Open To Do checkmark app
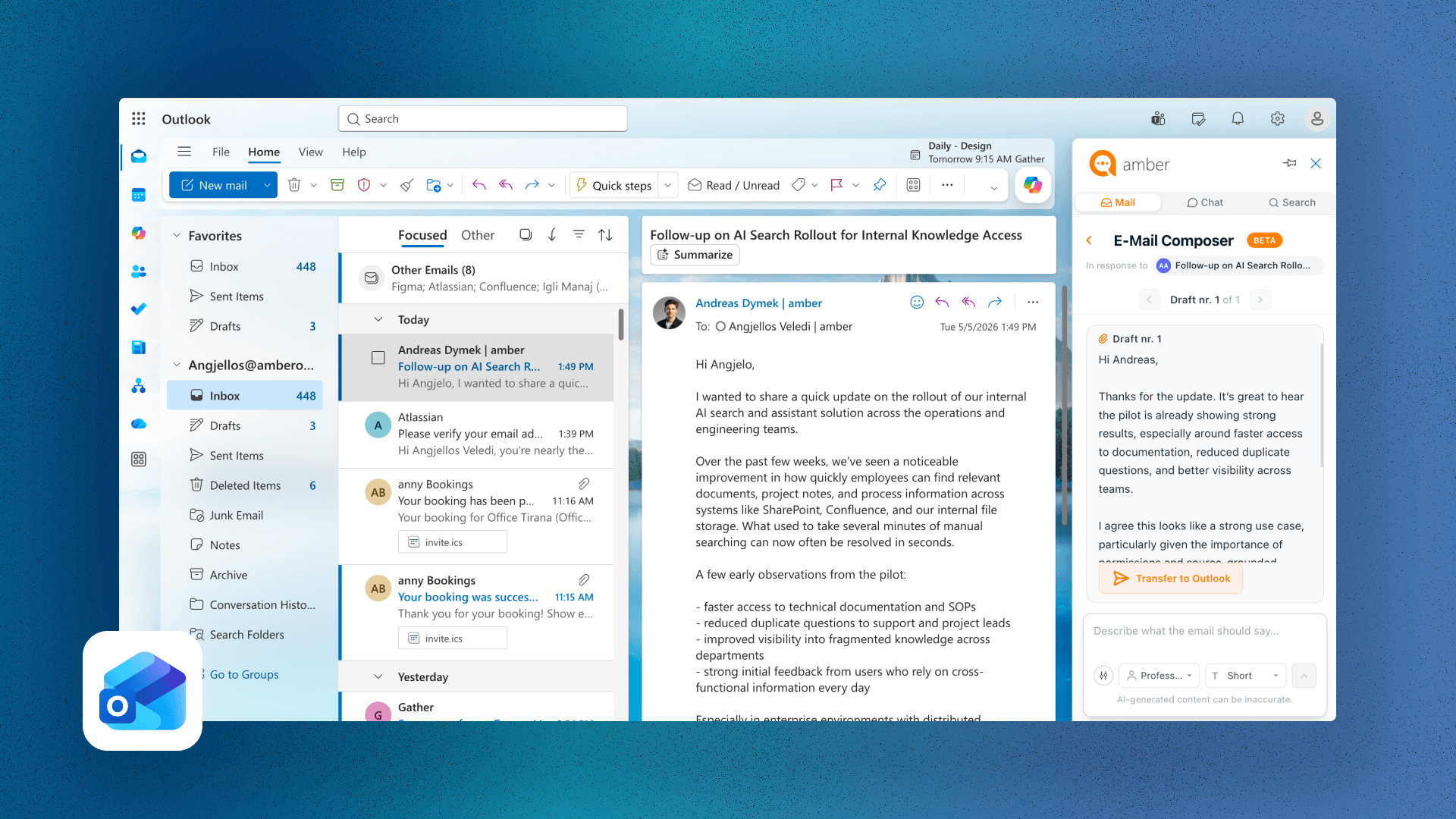This screenshot has width=1456, height=819. point(139,309)
